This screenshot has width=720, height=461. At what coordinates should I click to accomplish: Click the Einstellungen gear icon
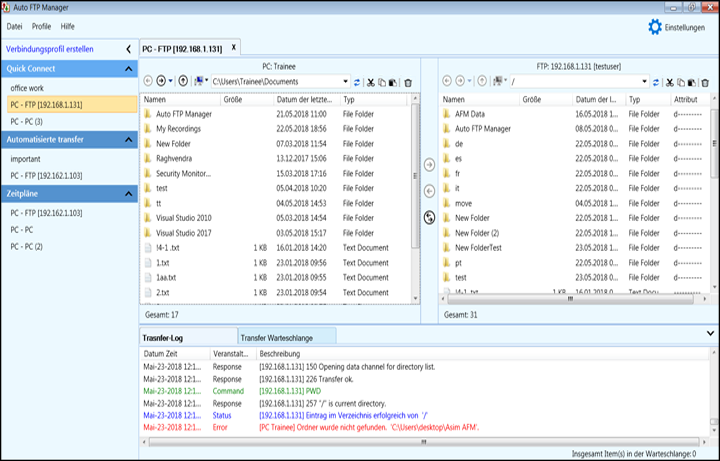tap(655, 27)
